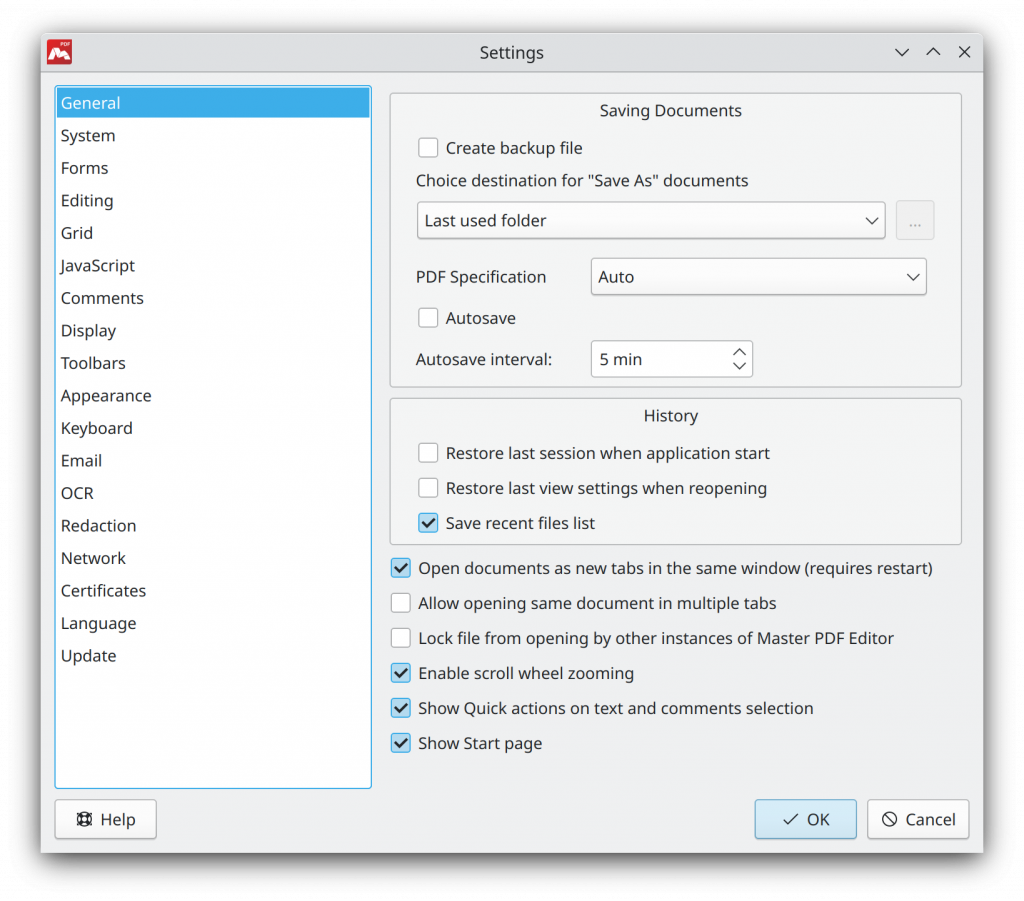Open Grid settings category
The image size is (1024, 901).
[x=214, y=233]
